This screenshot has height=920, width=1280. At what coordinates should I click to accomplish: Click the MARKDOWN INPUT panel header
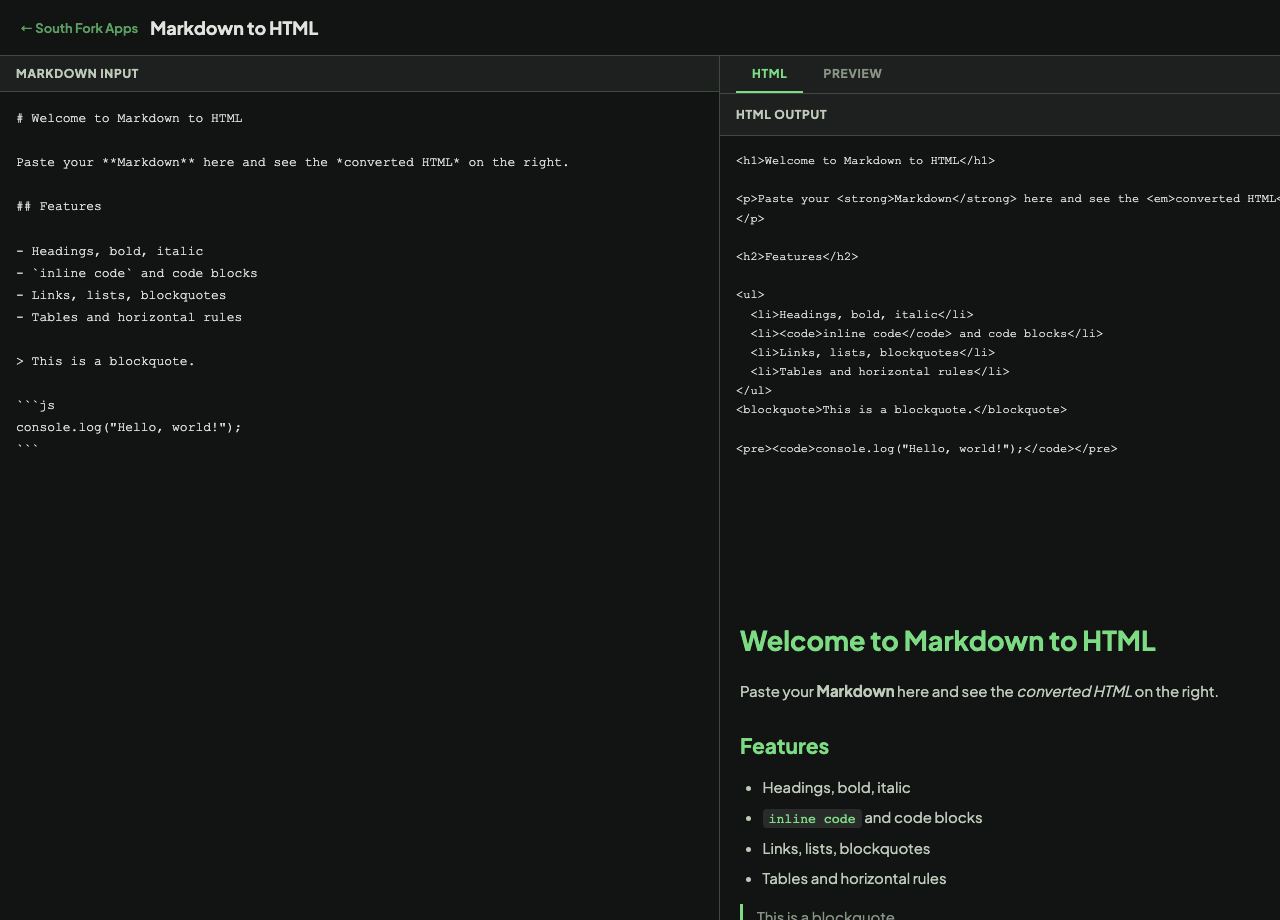coord(77,74)
